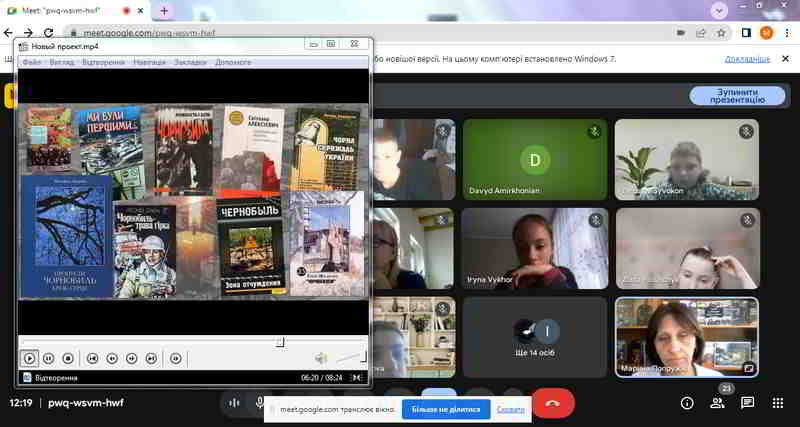Screen dimensions: 800x427
Task: Select the Davyd Amirkhonian participant tile
Action: pos(535,159)
